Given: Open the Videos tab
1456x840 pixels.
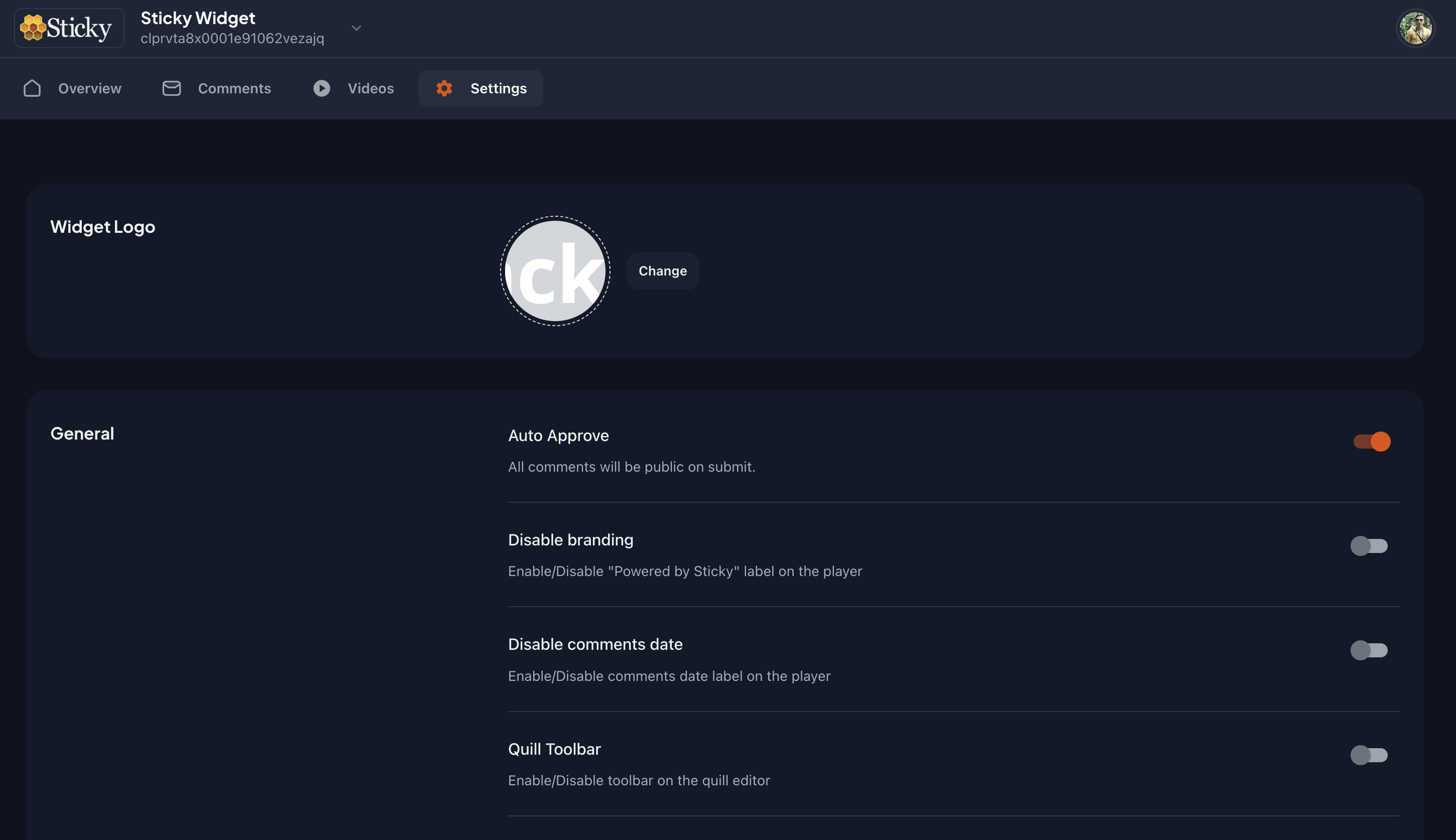Looking at the screenshot, I should 371,88.
